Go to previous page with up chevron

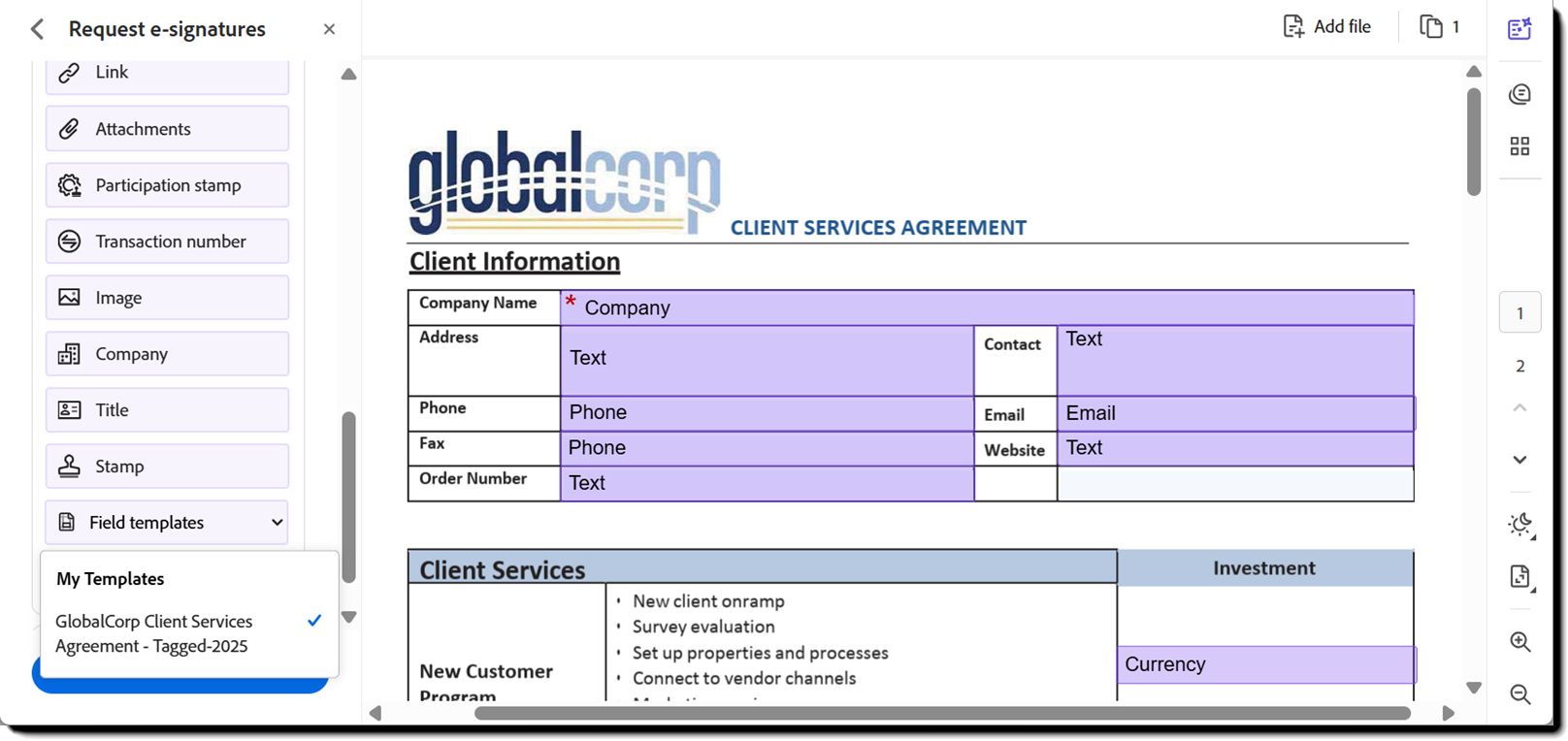point(1519,408)
